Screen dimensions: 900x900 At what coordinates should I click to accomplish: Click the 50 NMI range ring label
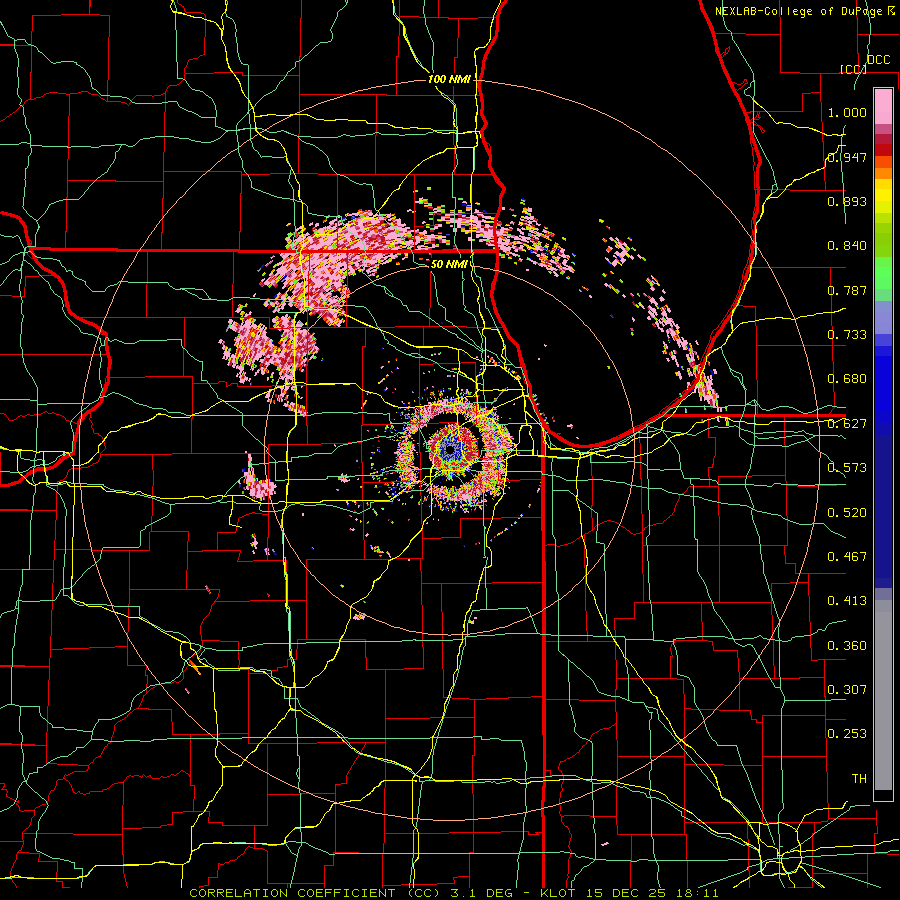[449, 264]
